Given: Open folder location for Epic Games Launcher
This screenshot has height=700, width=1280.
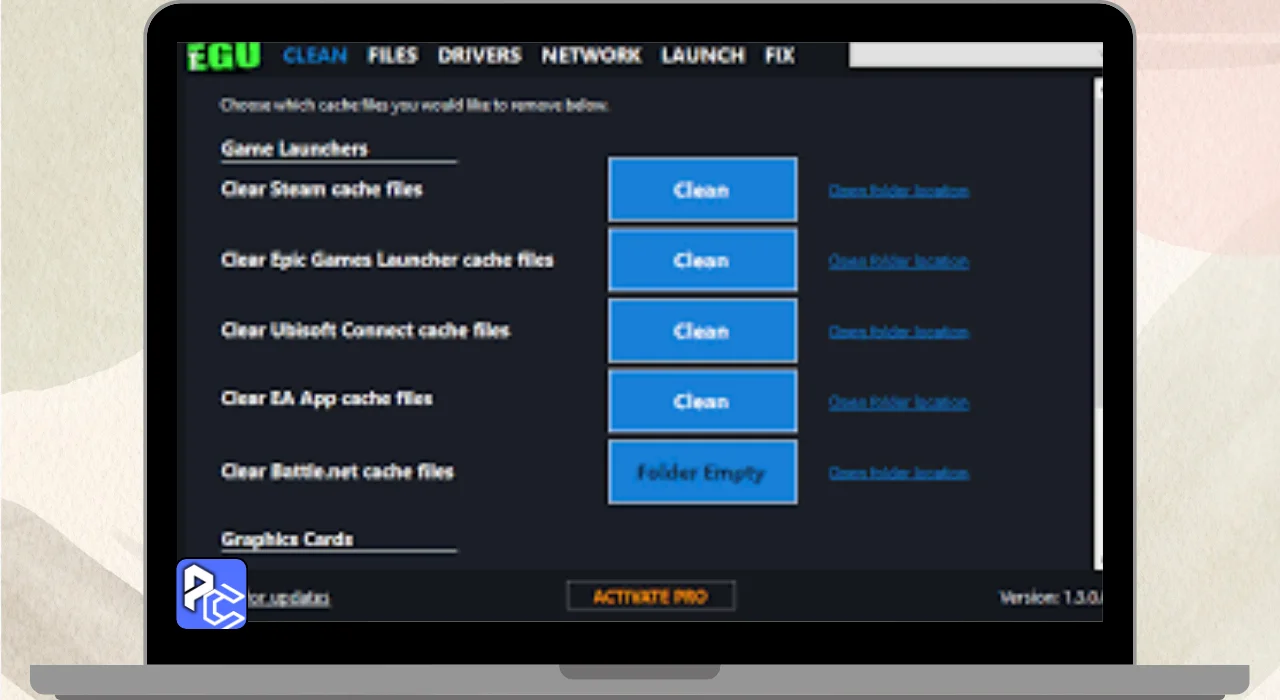Looking at the screenshot, I should coord(898,261).
